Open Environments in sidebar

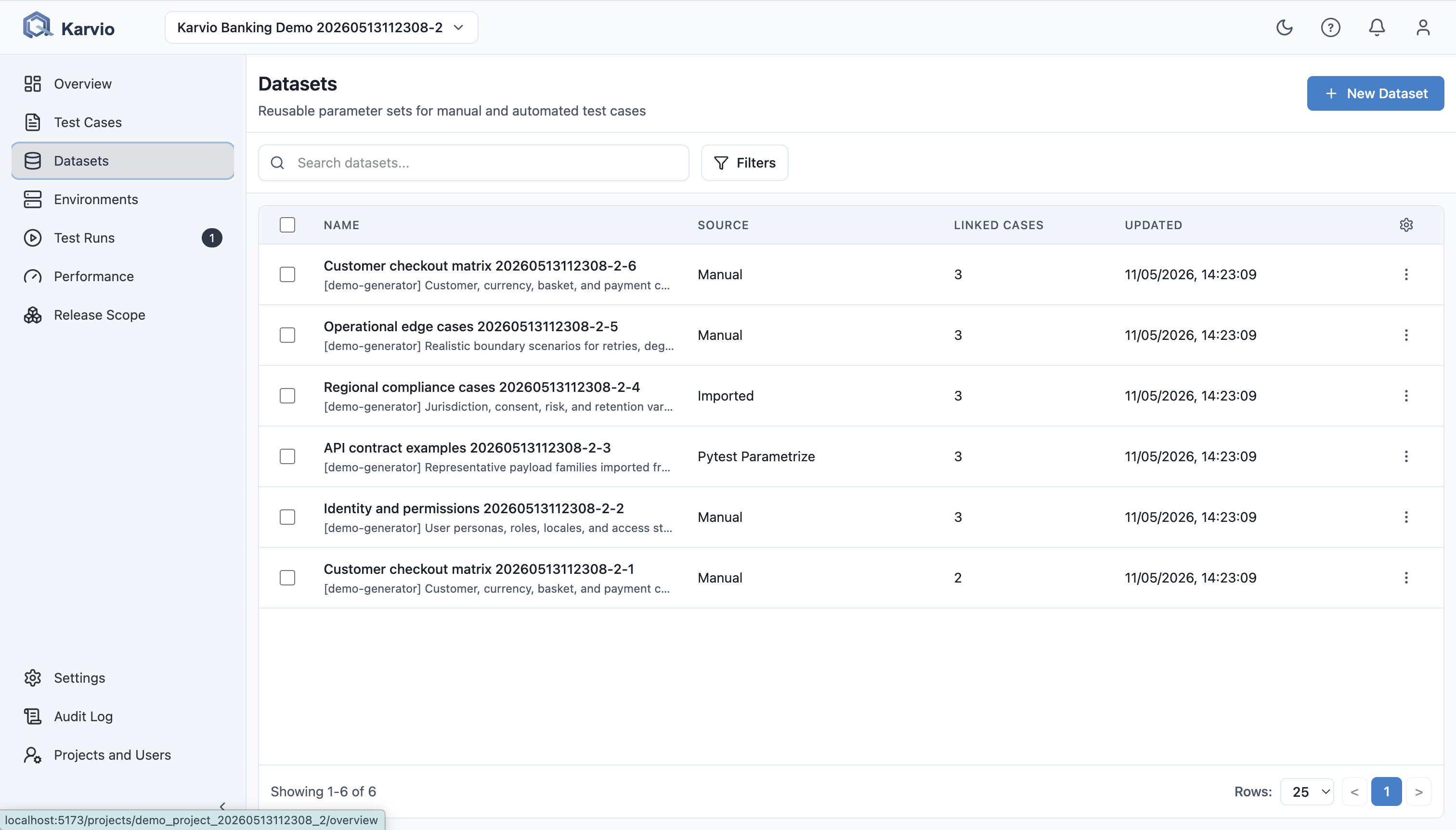(x=123, y=199)
